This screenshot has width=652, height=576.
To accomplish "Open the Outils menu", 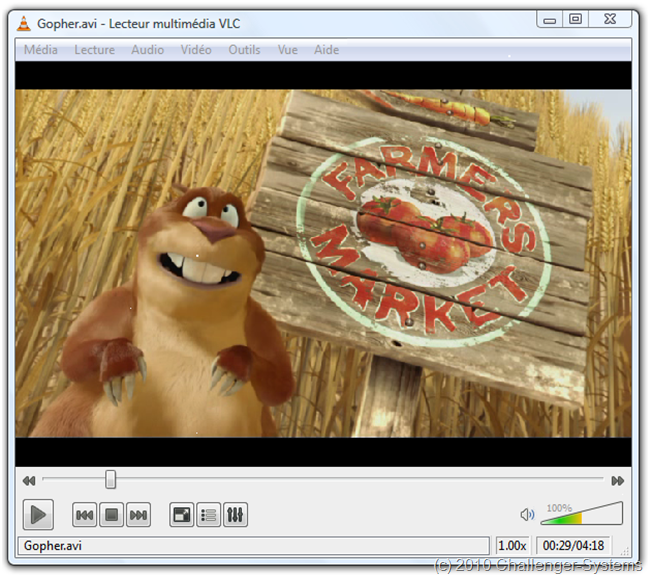I will (244, 50).
